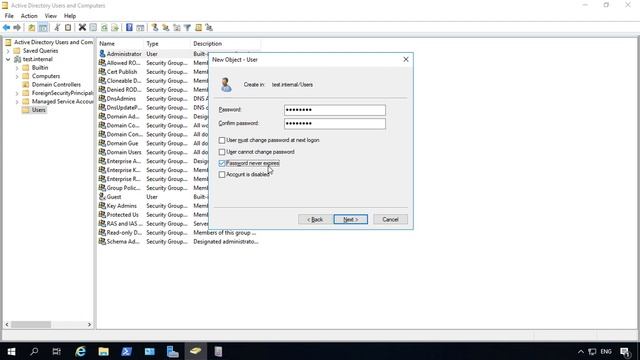Click the Create new user toolbar icon
Image resolution: width=640 pixels, height=360 pixels.
click(155, 27)
